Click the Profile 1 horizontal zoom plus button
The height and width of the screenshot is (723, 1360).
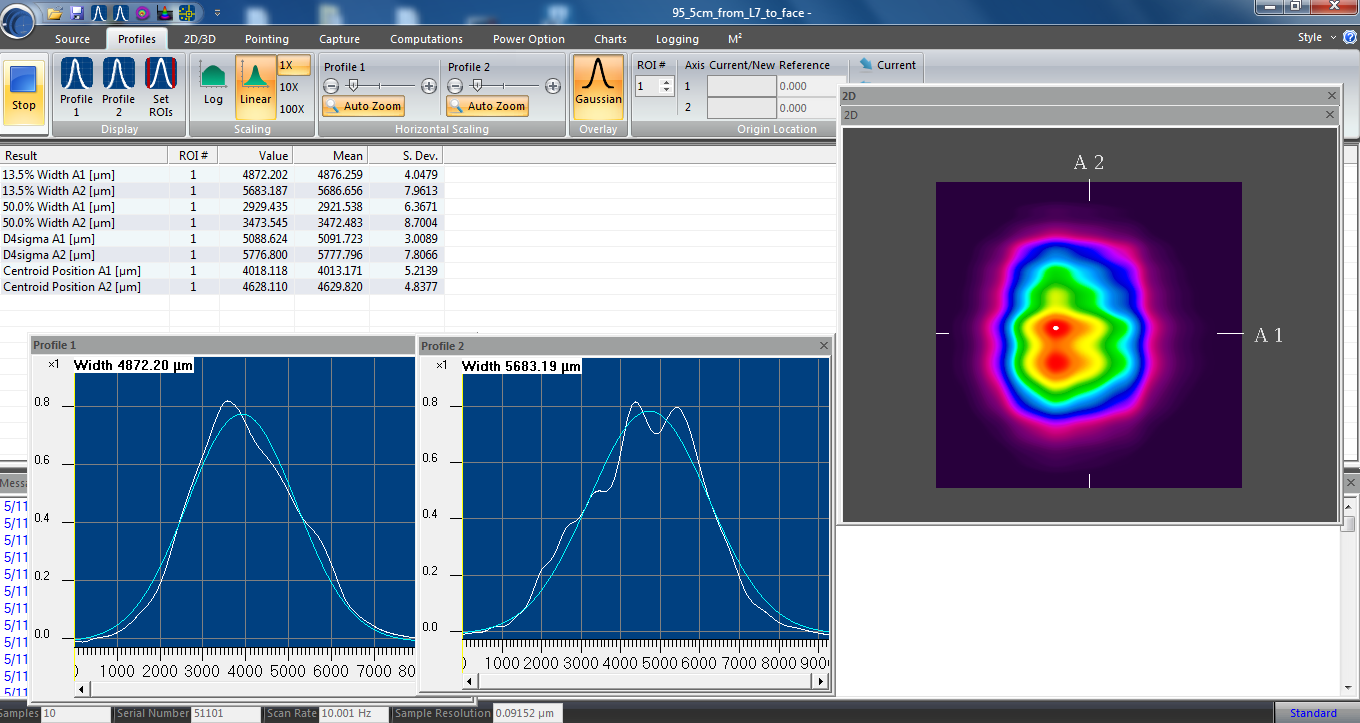pos(429,86)
